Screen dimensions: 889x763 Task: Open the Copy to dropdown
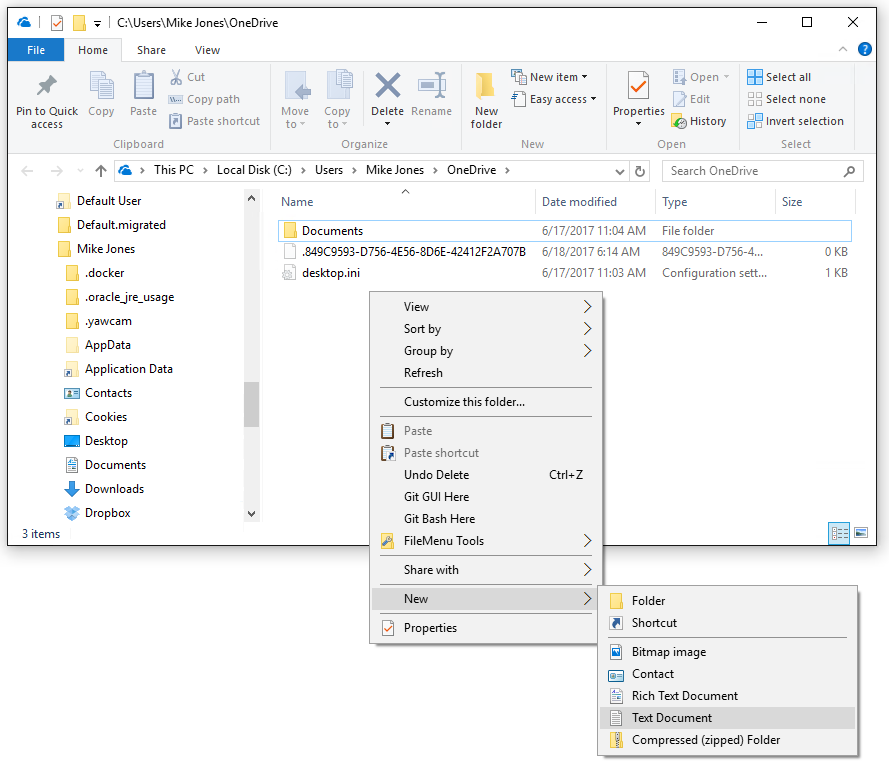click(x=337, y=117)
